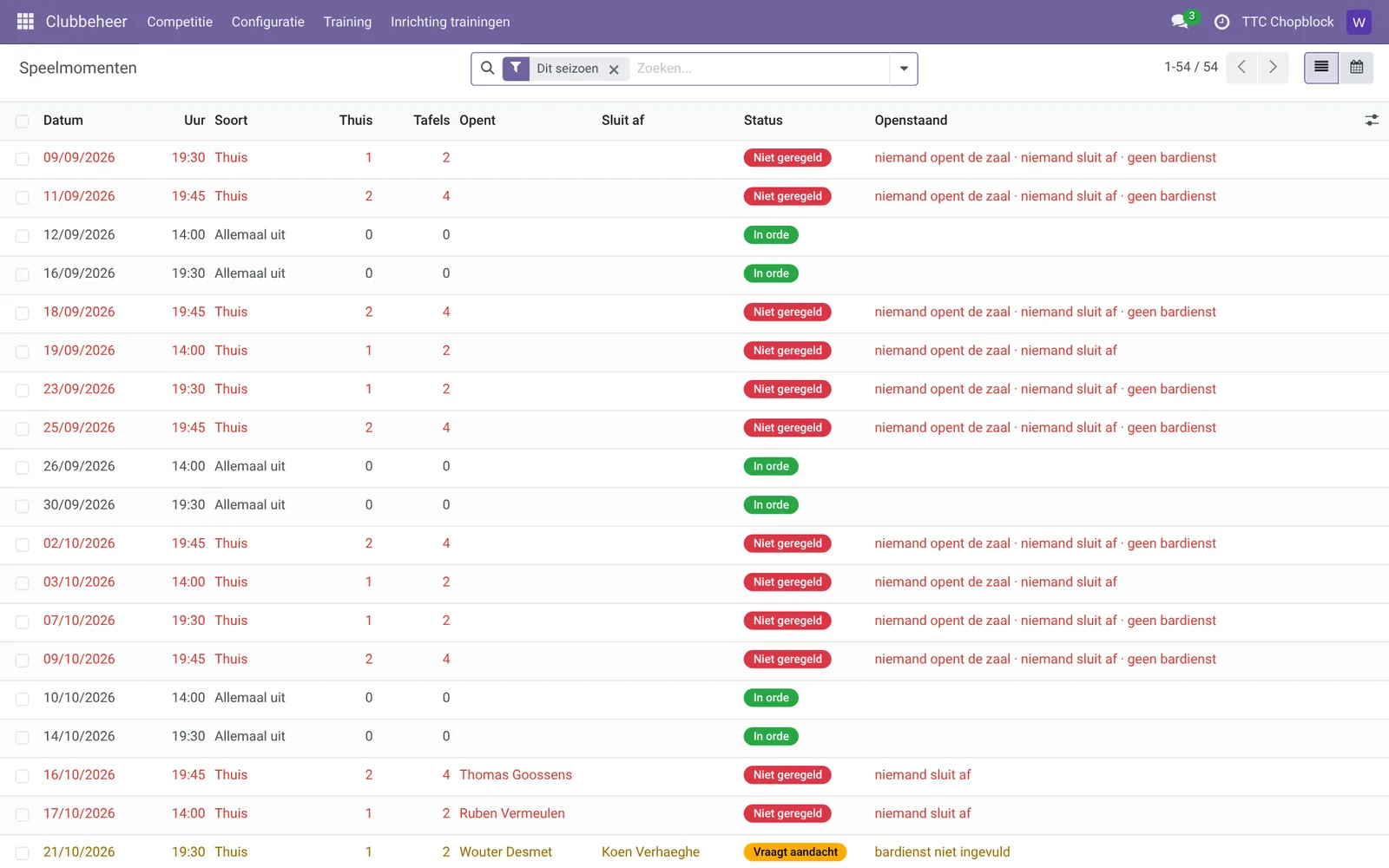1389x868 pixels.
Task: Switch to list view
Action: pos(1321,68)
